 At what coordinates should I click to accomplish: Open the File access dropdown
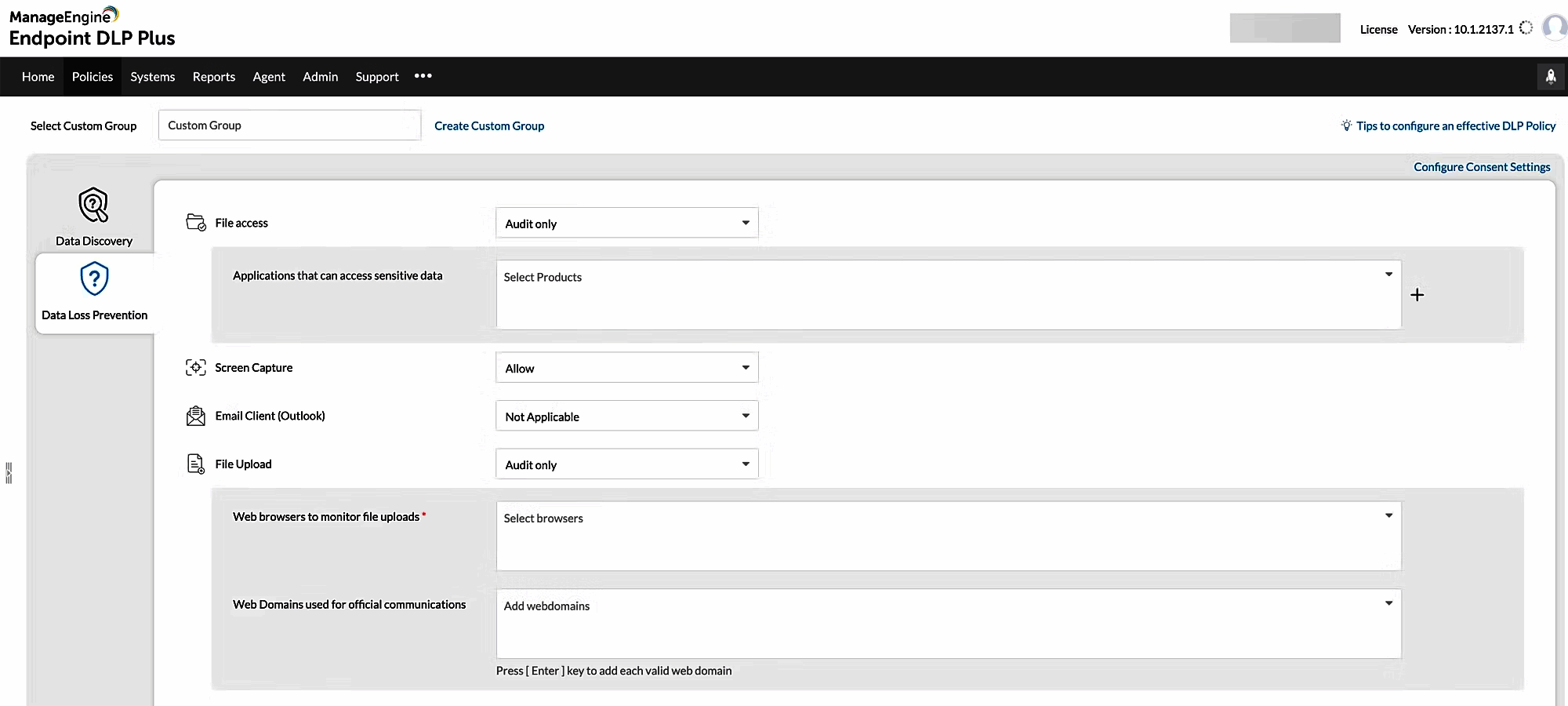pos(626,224)
